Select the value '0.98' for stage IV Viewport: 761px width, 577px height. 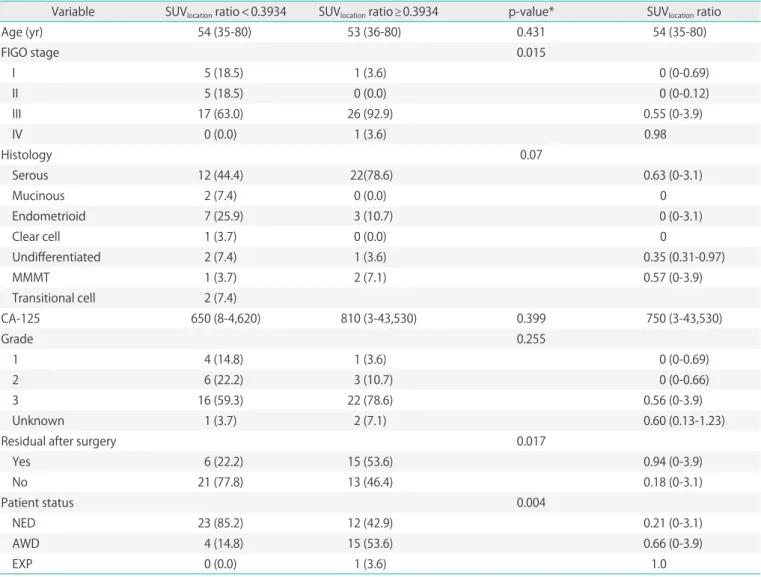tap(655, 134)
